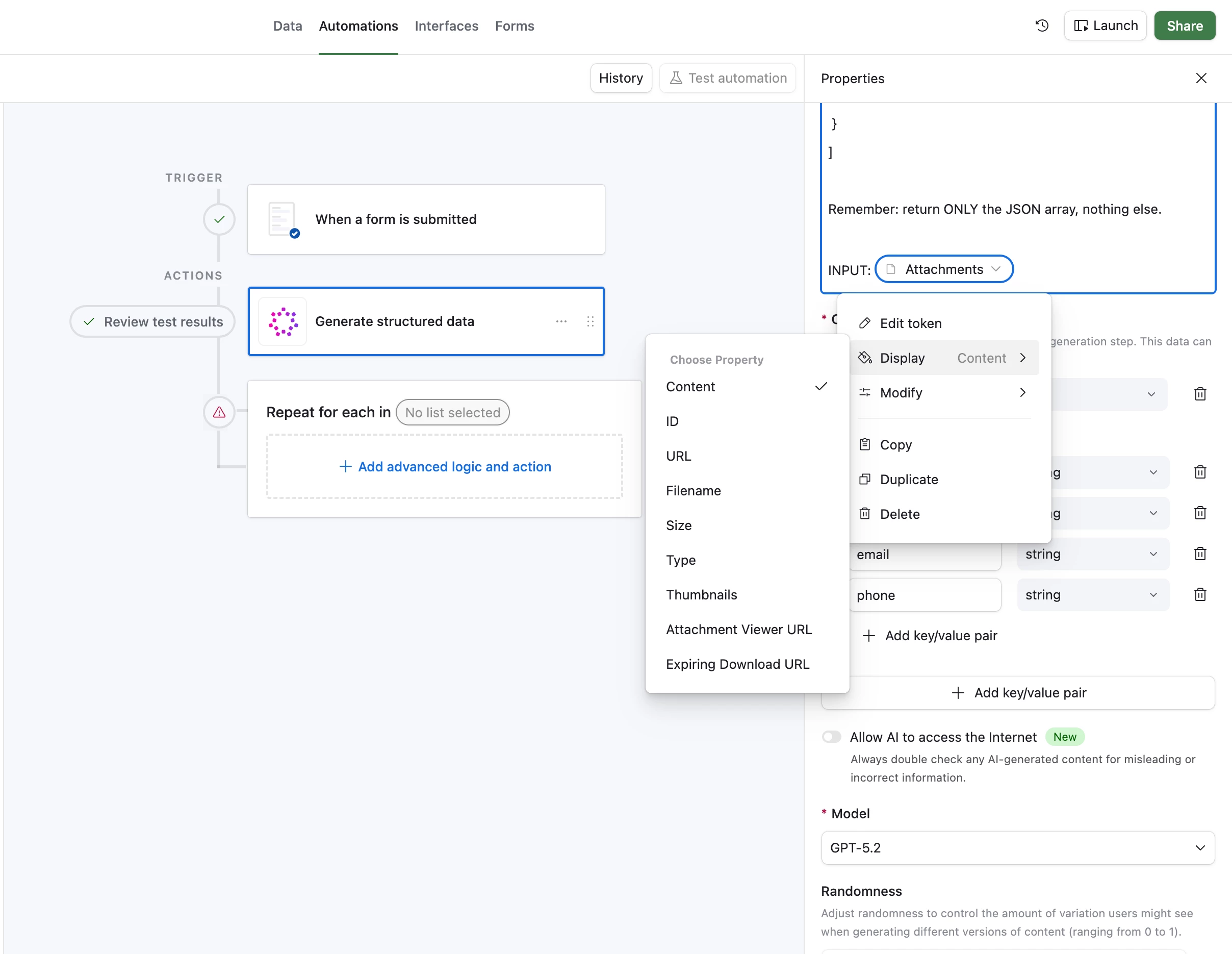Open the Generate structured data options ellipsis
Viewport: 1232px width, 954px height.
tap(561, 321)
